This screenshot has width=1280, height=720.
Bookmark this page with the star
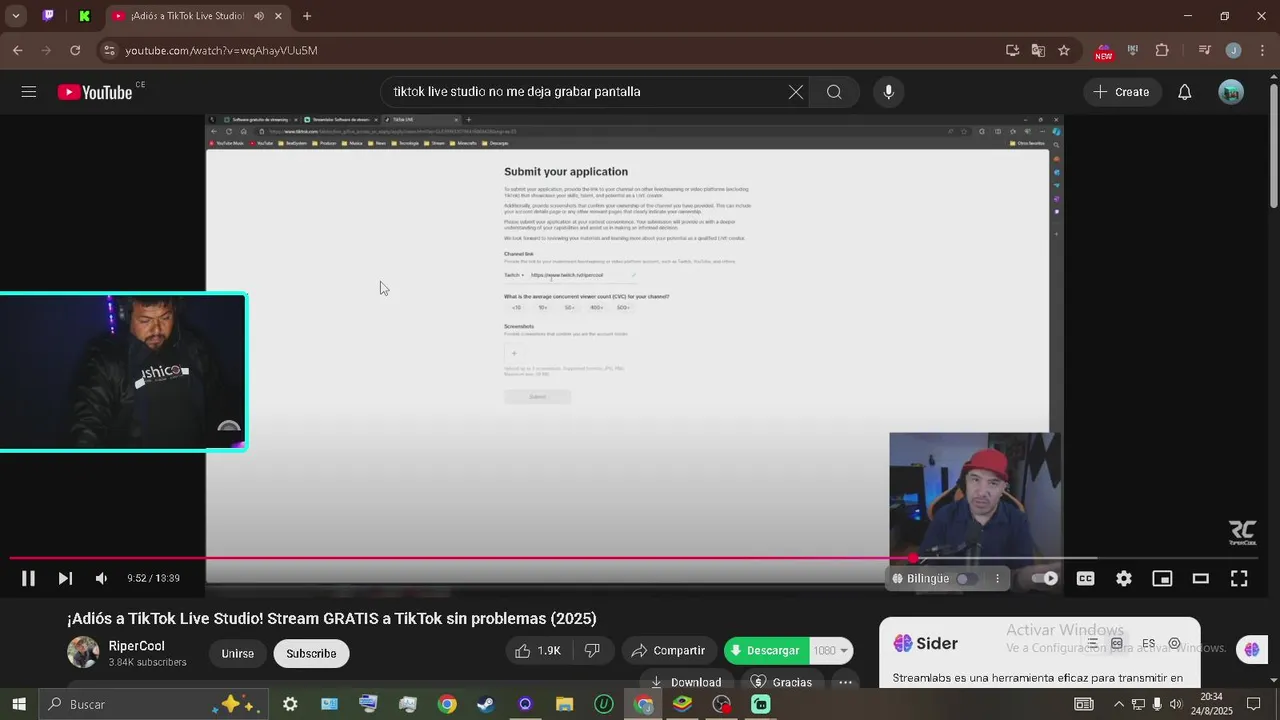coord(1064,50)
